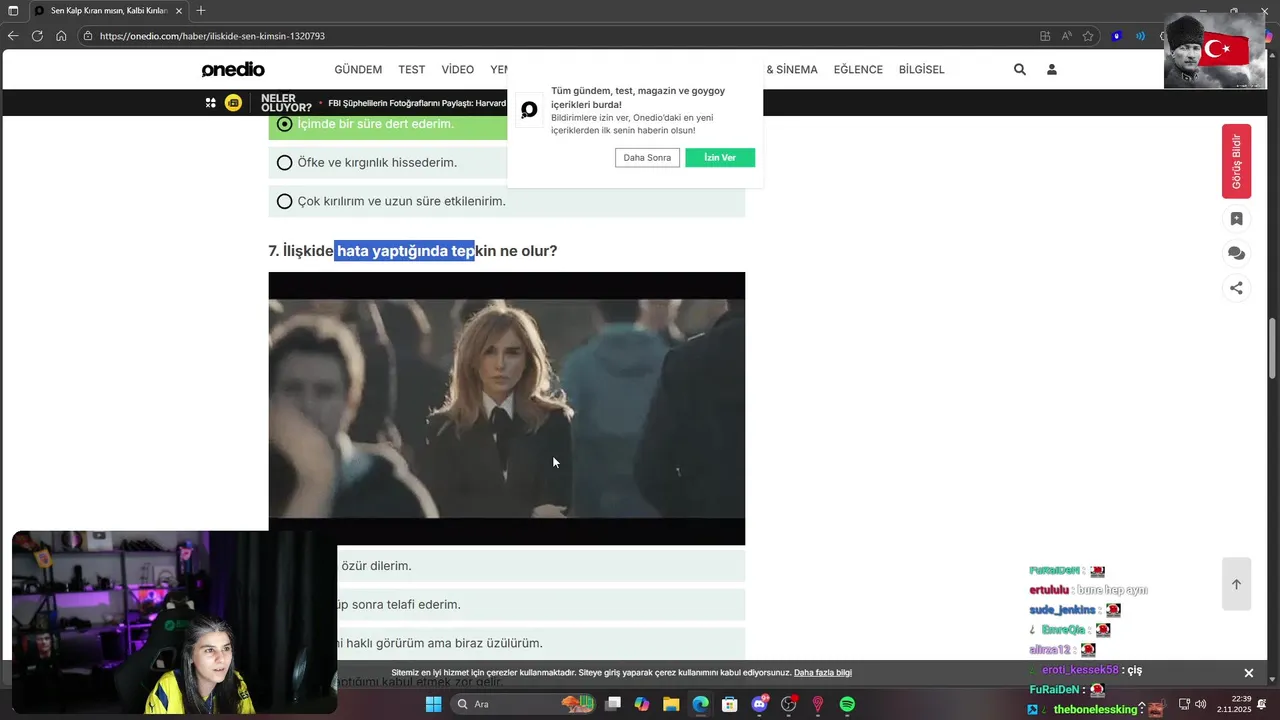
Task: Open FBI Şüphelilerin news ticker headline
Action: click(418, 103)
